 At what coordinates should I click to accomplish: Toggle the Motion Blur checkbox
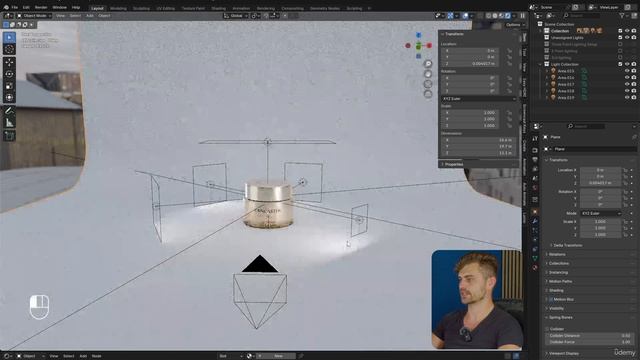(x=551, y=300)
